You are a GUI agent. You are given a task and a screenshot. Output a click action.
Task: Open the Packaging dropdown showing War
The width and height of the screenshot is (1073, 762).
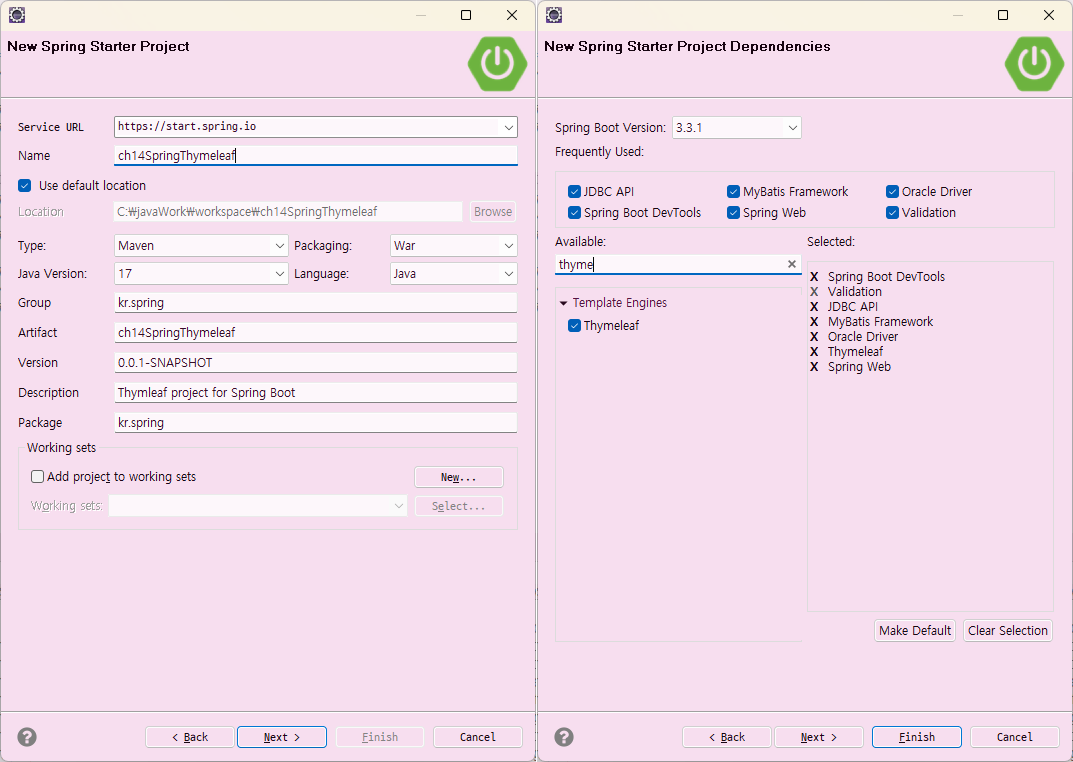pyautogui.click(x=508, y=246)
